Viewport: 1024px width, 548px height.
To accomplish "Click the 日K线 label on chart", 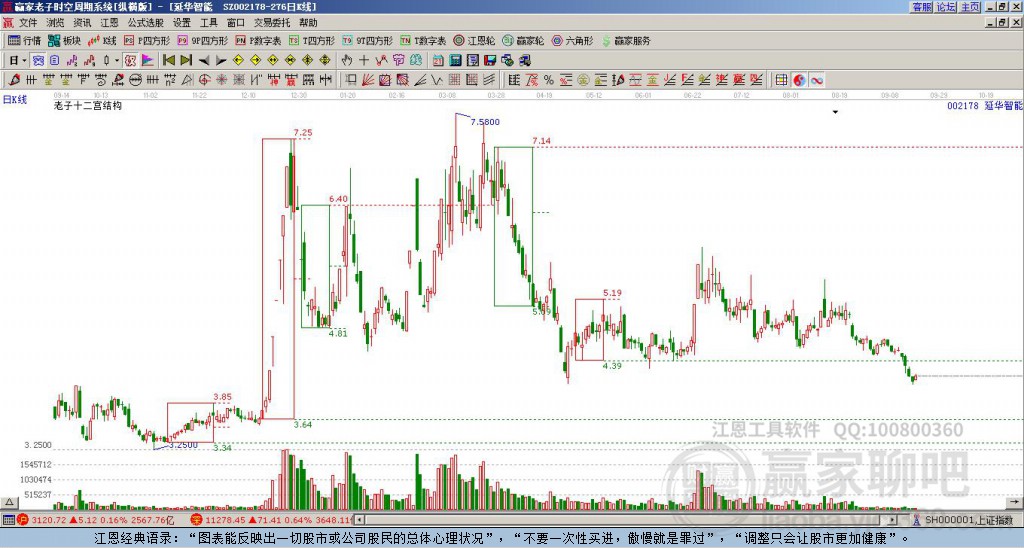I will [15, 100].
